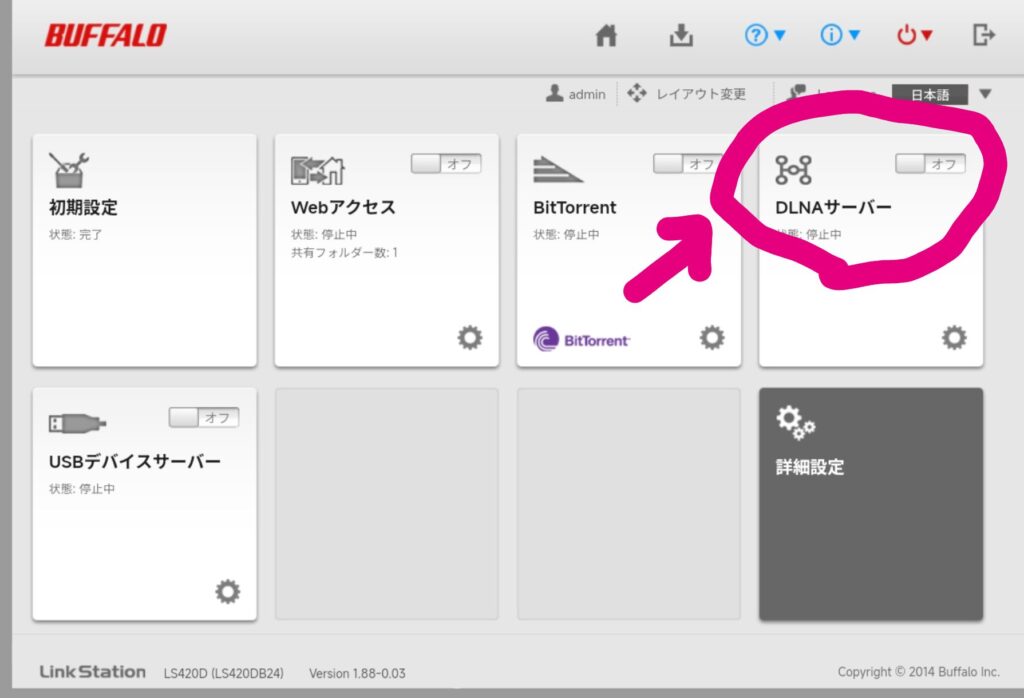Image resolution: width=1024 pixels, height=698 pixels.
Task: Click 初期設定 状態: 完了 status text
Action: point(76,234)
